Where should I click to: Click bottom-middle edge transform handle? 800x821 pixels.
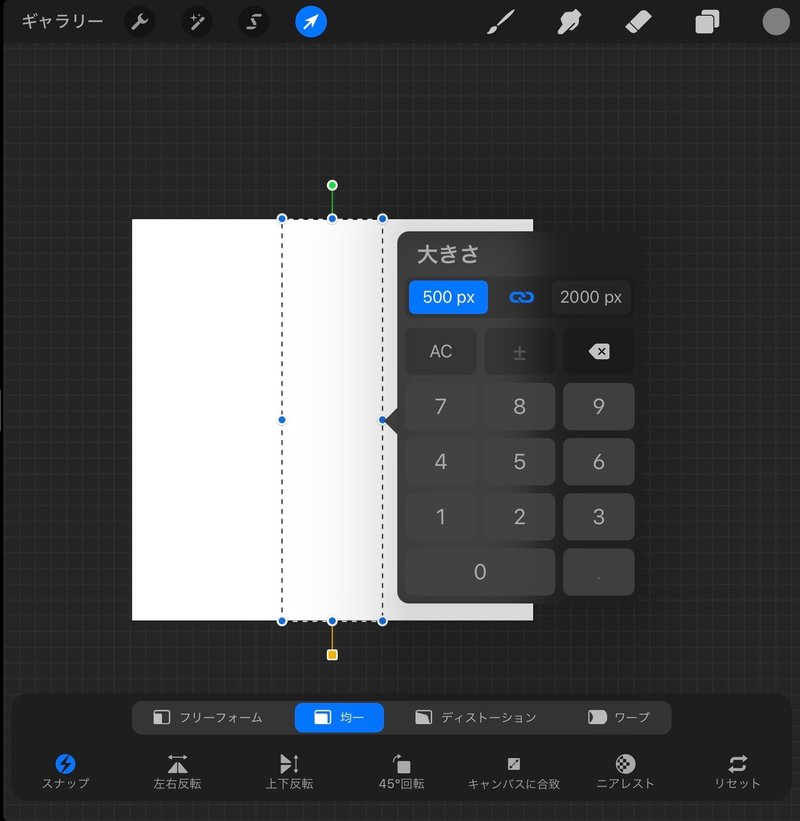coord(332,621)
